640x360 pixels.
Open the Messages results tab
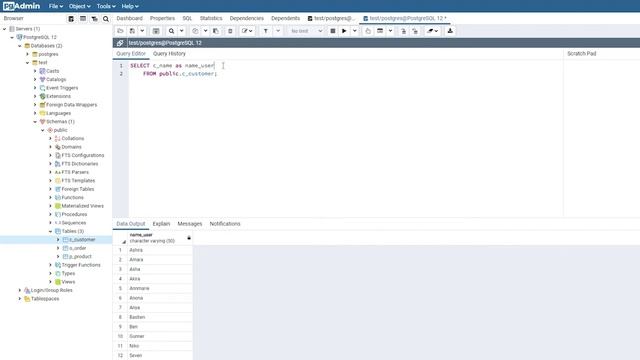pyautogui.click(x=190, y=224)
